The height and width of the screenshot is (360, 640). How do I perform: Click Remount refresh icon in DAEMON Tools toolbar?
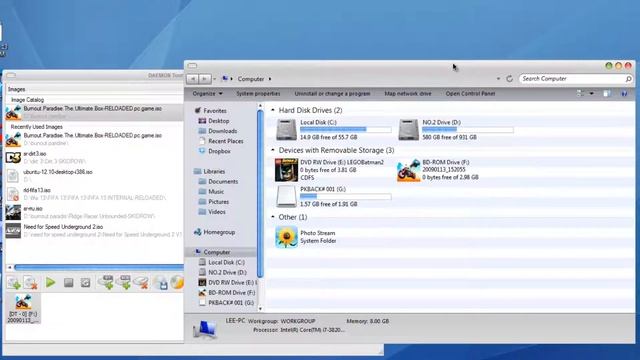point(85,282)
